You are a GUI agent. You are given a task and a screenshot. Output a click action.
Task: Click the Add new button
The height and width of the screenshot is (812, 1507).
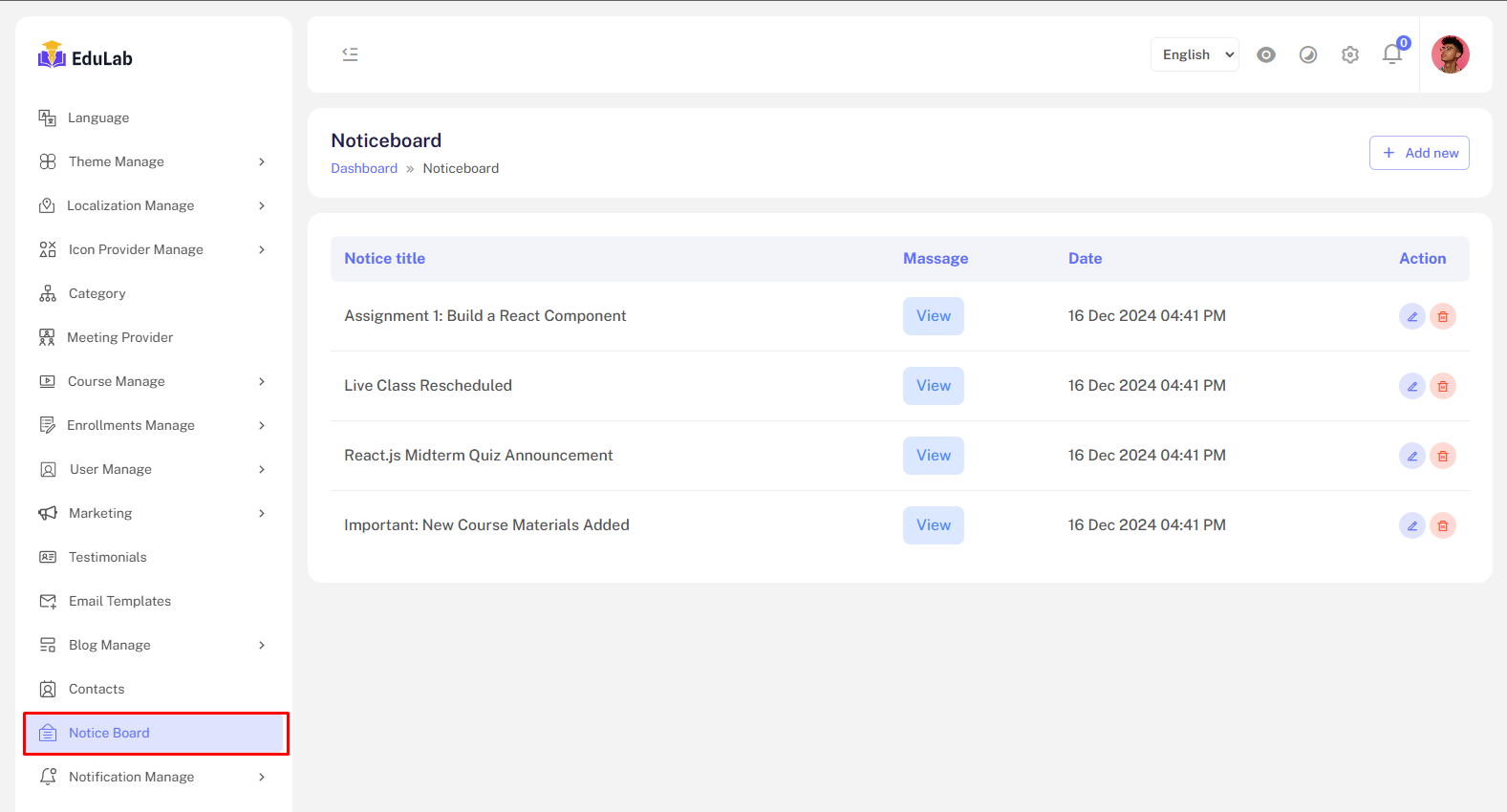point(1418,153)
